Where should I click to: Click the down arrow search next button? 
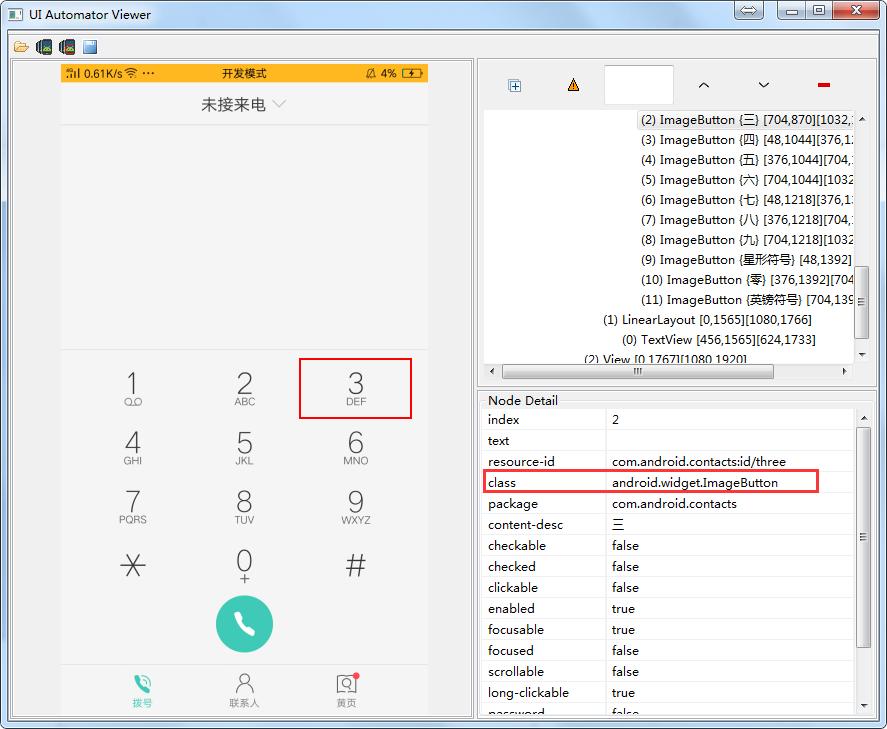[763, 85]
